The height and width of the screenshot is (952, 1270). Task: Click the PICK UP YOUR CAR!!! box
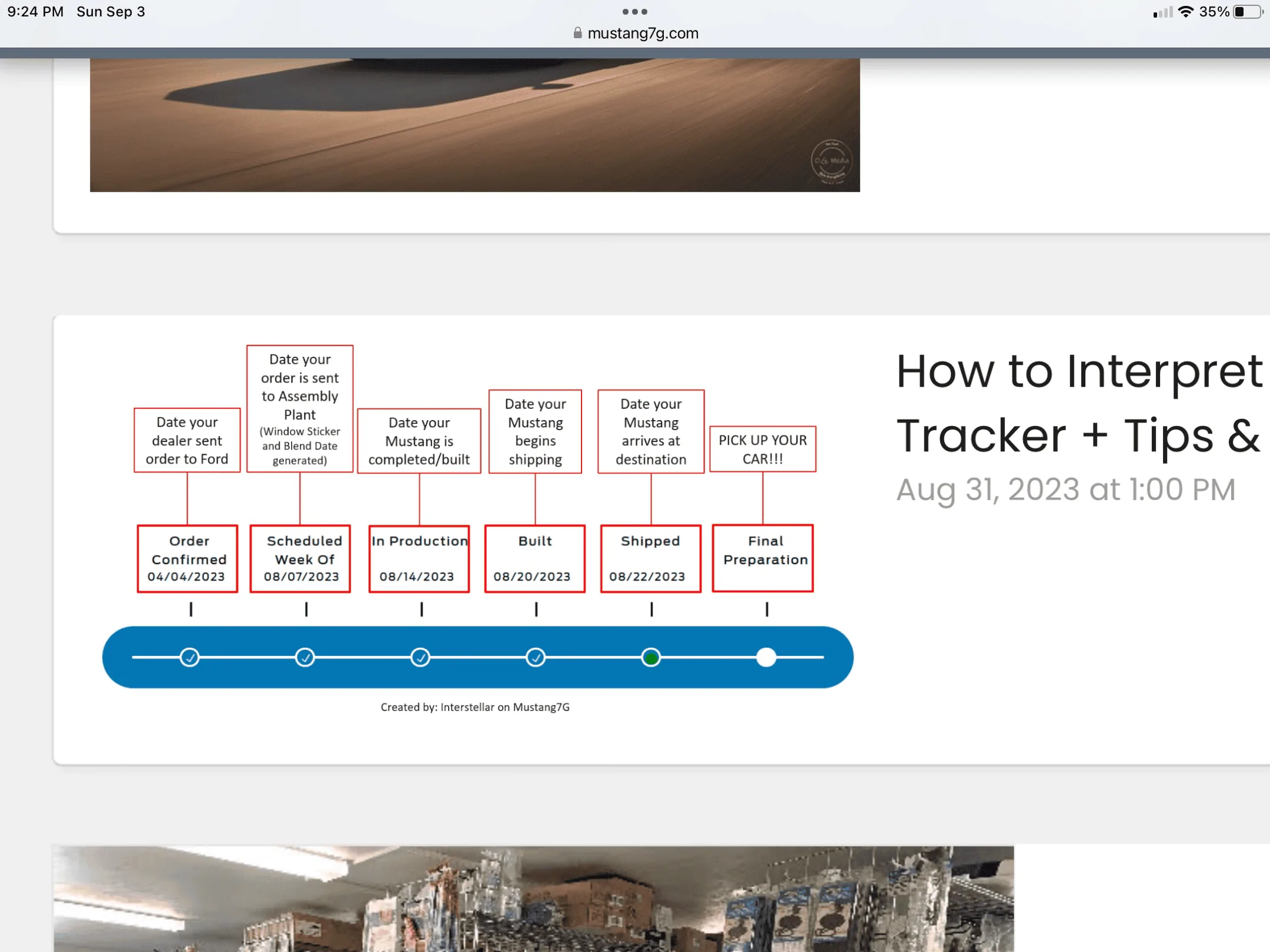click(763, 449)
